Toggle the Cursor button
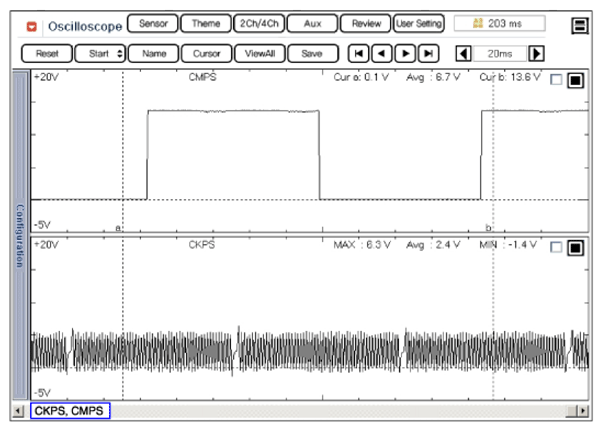This screenshot has height=431, width=603. (x=206, y=53)
